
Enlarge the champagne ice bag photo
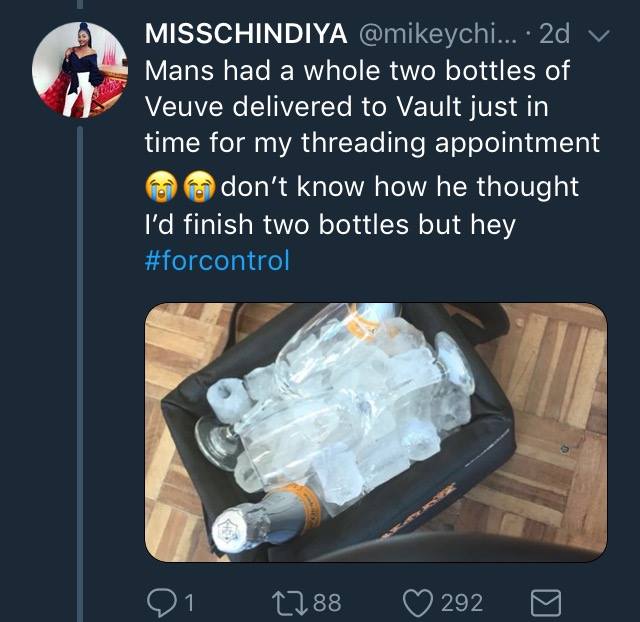point(376,432)
